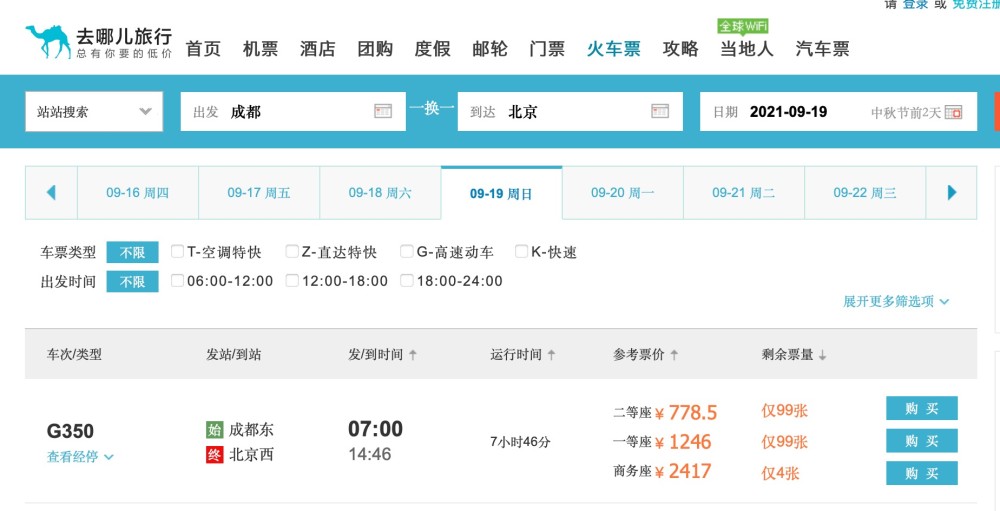The width and height of the screenshot is (1000, 511).
Task: Open the 站站搜索 search type dropdown
Action: click(x=93, y=112)
